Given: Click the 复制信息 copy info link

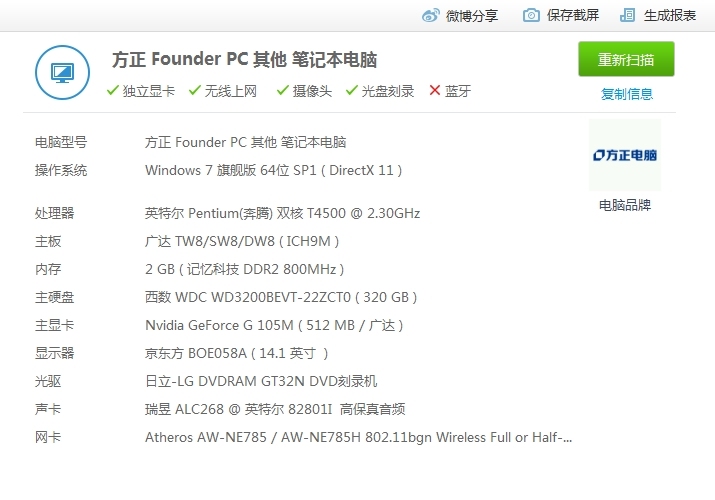Looking at the screenshot, I should click(627, 94).
